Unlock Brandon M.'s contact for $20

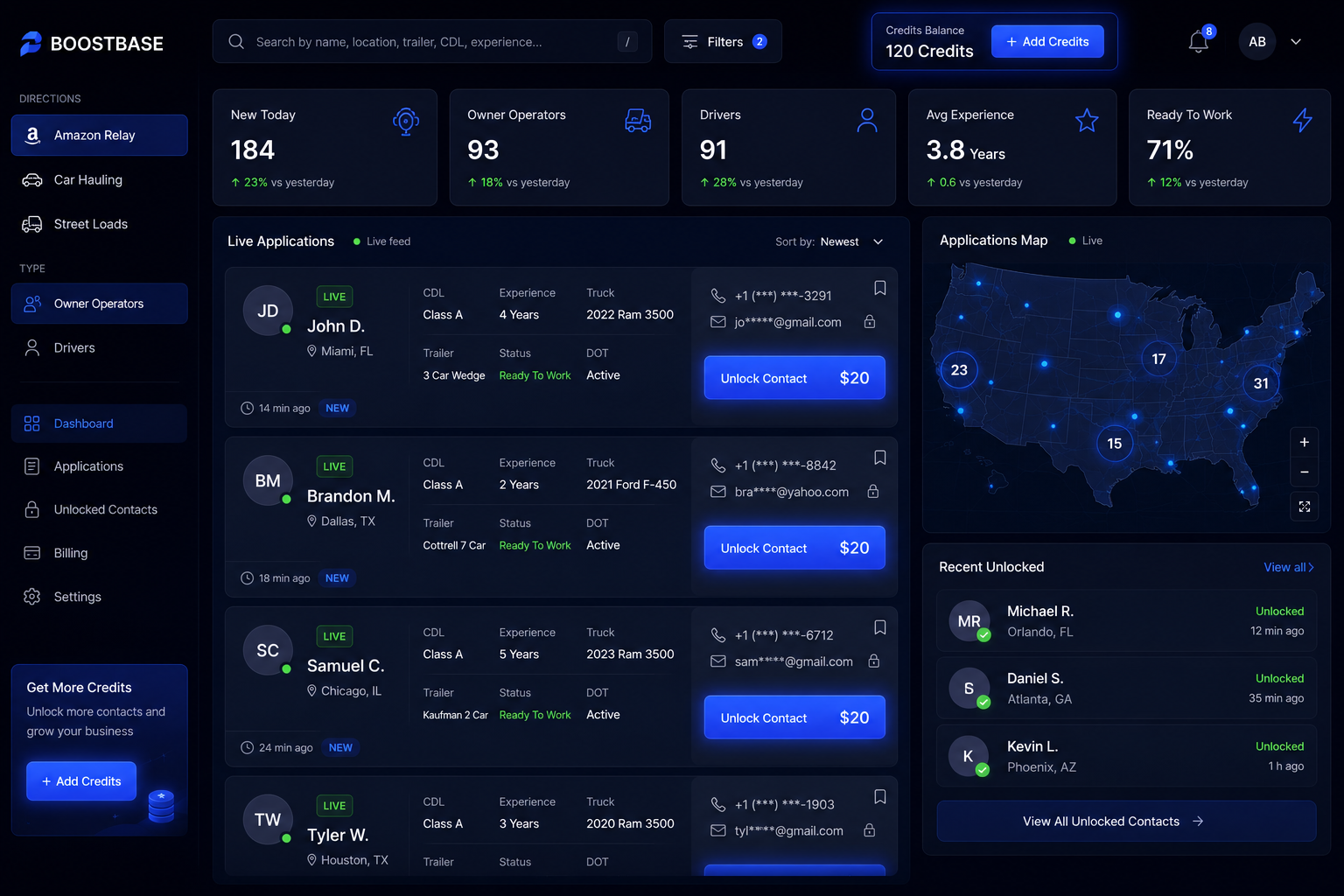click(794, 548)
